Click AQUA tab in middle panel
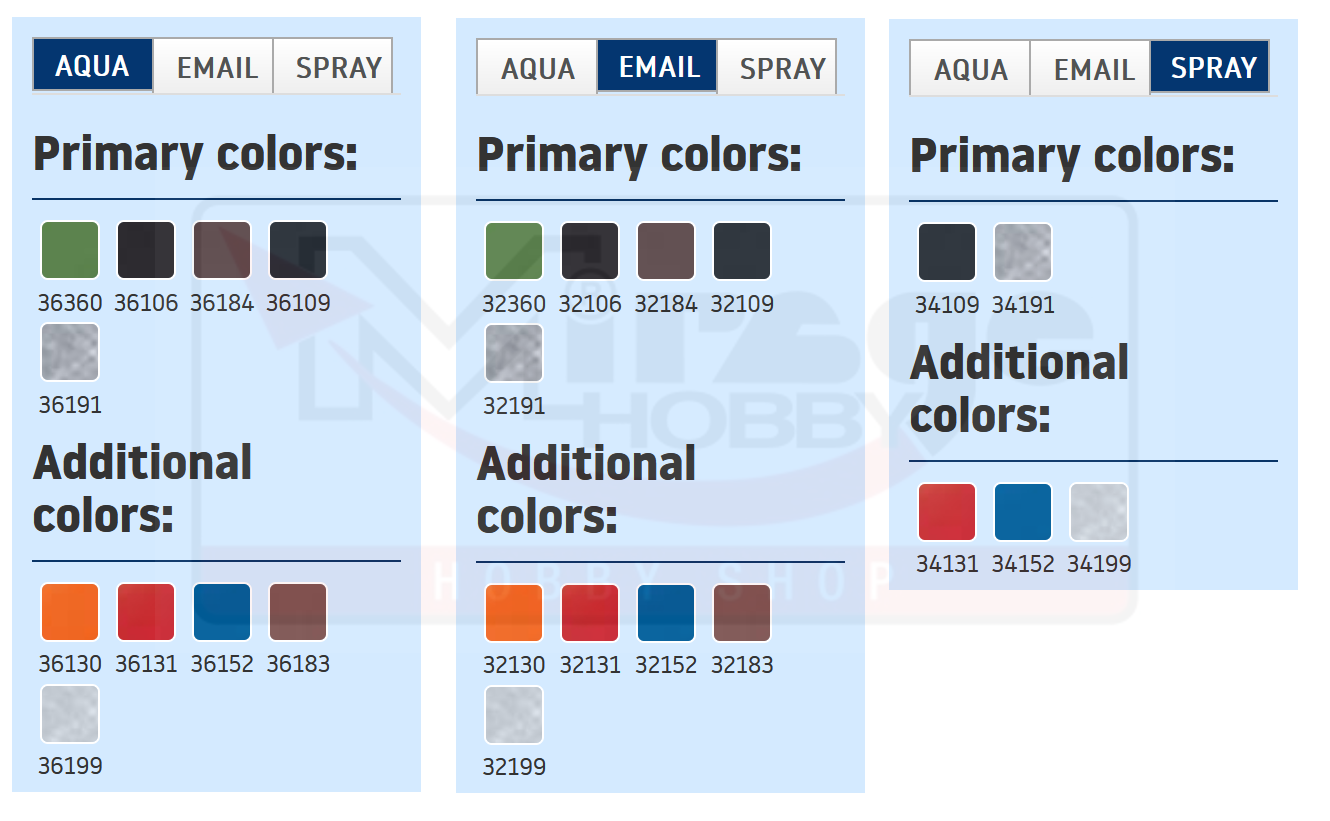This screenshot has width=1330, height=821. [537, 68]
